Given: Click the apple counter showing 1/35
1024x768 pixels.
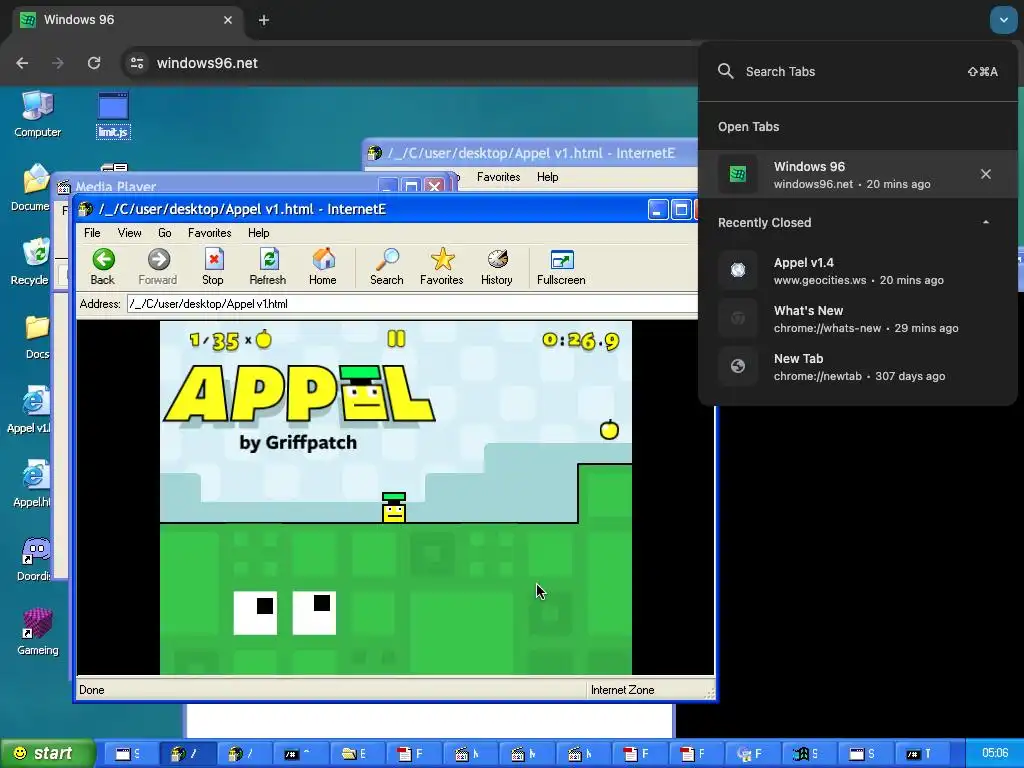Looking at the screenshot, I should [x=230, y=340].
